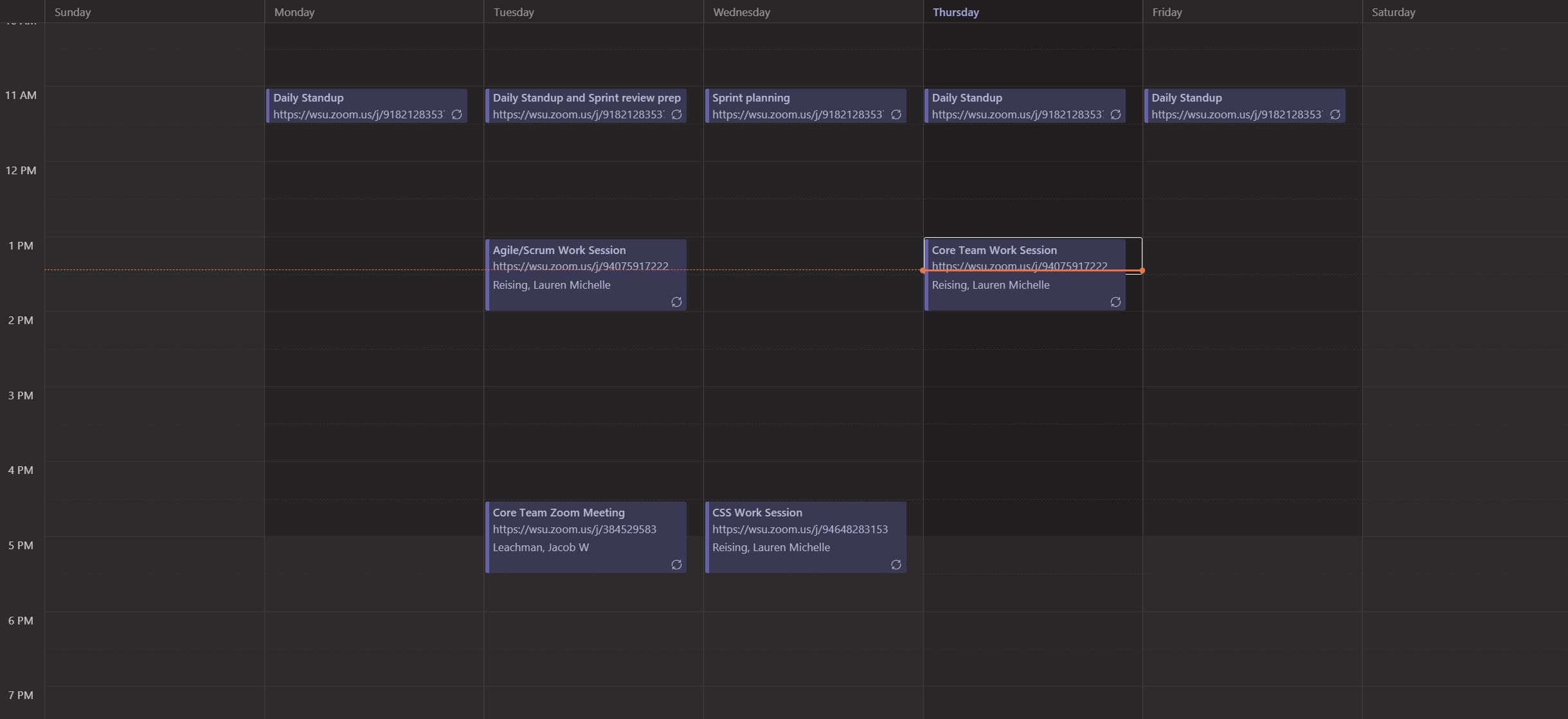
Task: Click recurrence icon on CSS Work Session
Action: [896, 565]
